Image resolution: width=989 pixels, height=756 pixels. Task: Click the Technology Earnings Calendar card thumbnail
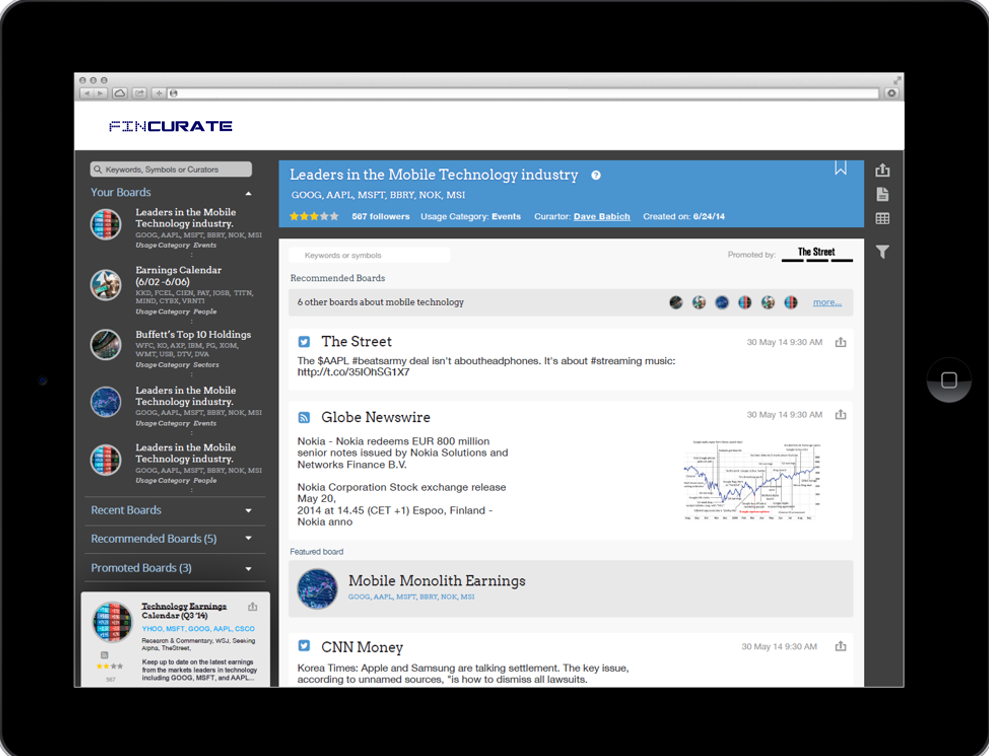[112, 622]
